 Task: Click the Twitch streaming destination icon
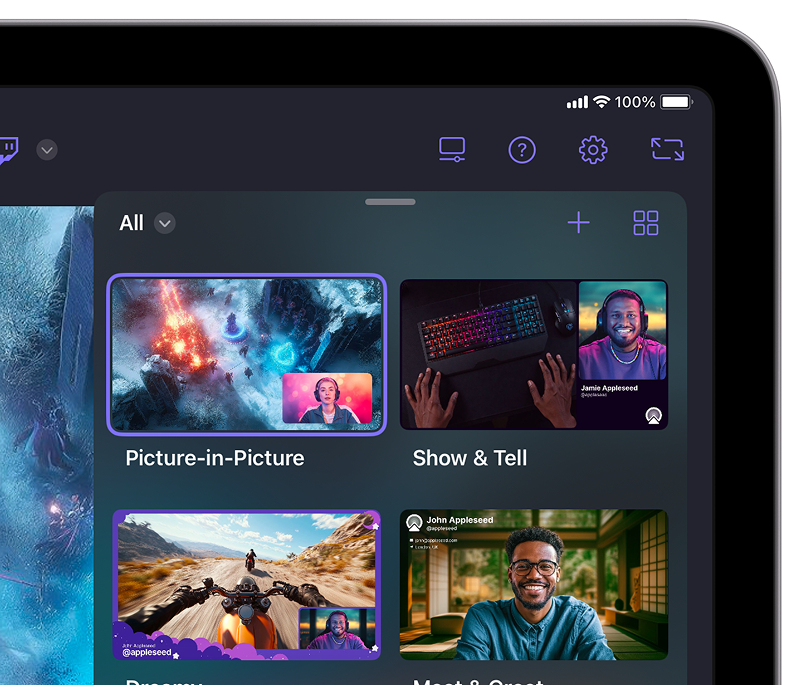[8, 150]
